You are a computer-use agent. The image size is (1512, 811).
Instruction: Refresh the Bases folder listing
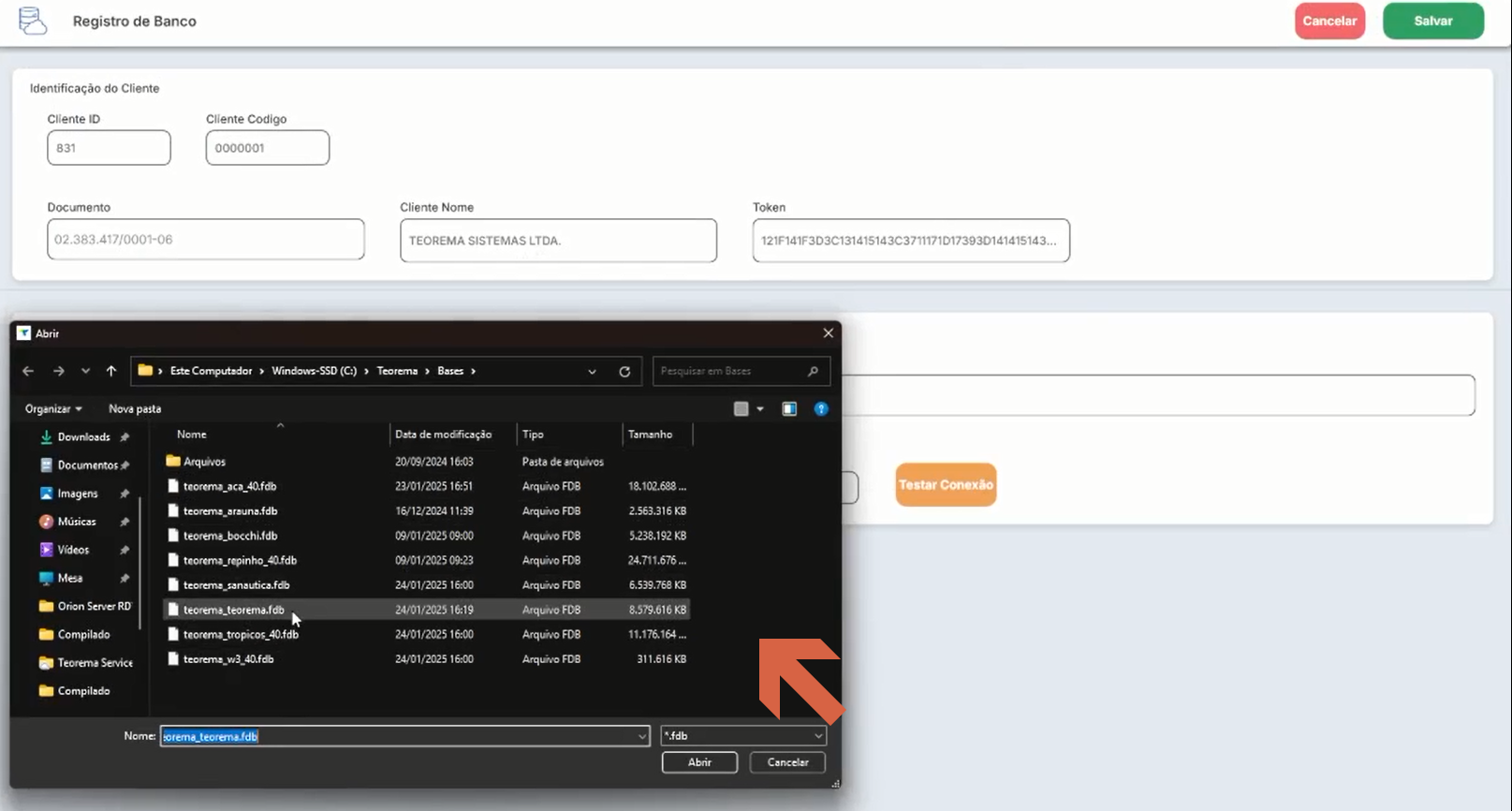624,372
